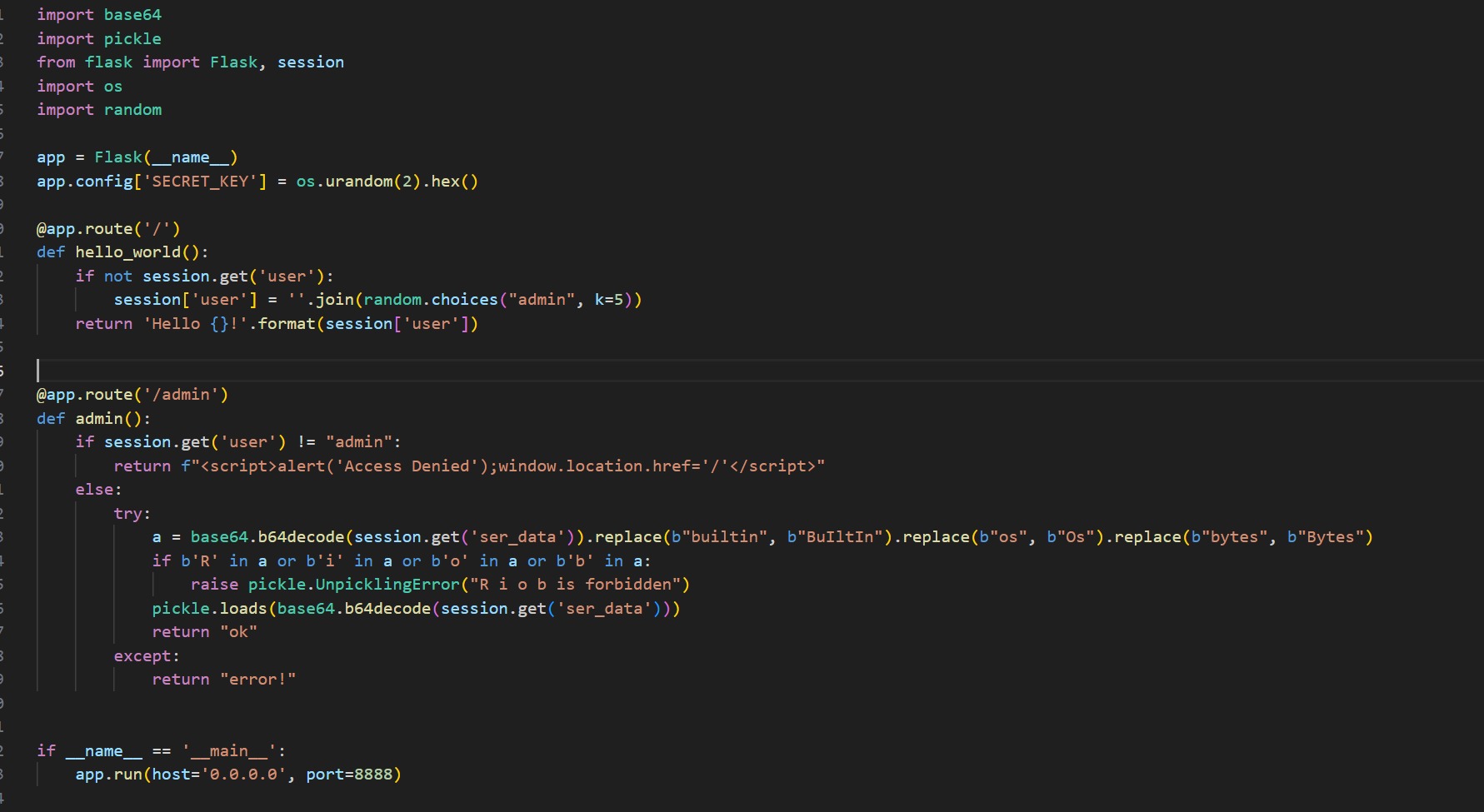Click the b'o' literal in the if condition
The height and width of the screenshot is (812, 1484).
point(450,561)
